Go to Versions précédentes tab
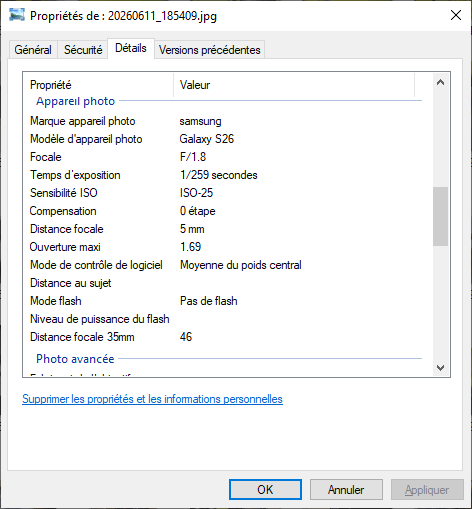 pos(210,50)
